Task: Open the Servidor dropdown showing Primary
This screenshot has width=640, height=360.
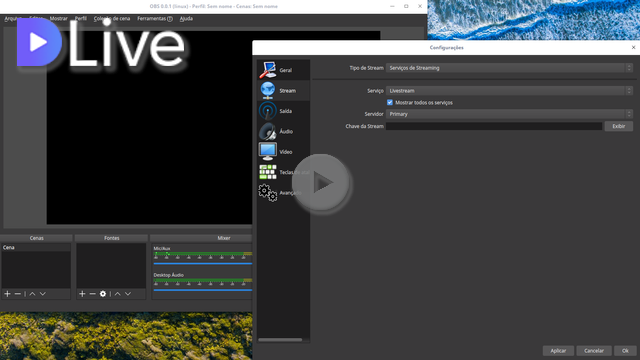Action: click(x=509, y=114)
